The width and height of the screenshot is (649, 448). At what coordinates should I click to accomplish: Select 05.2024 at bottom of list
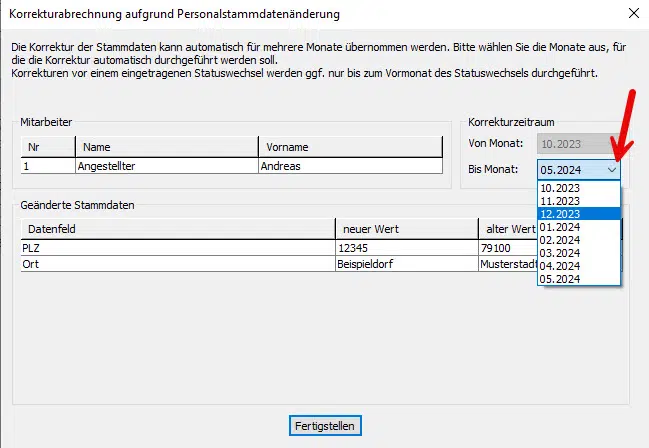pos(559,278)
